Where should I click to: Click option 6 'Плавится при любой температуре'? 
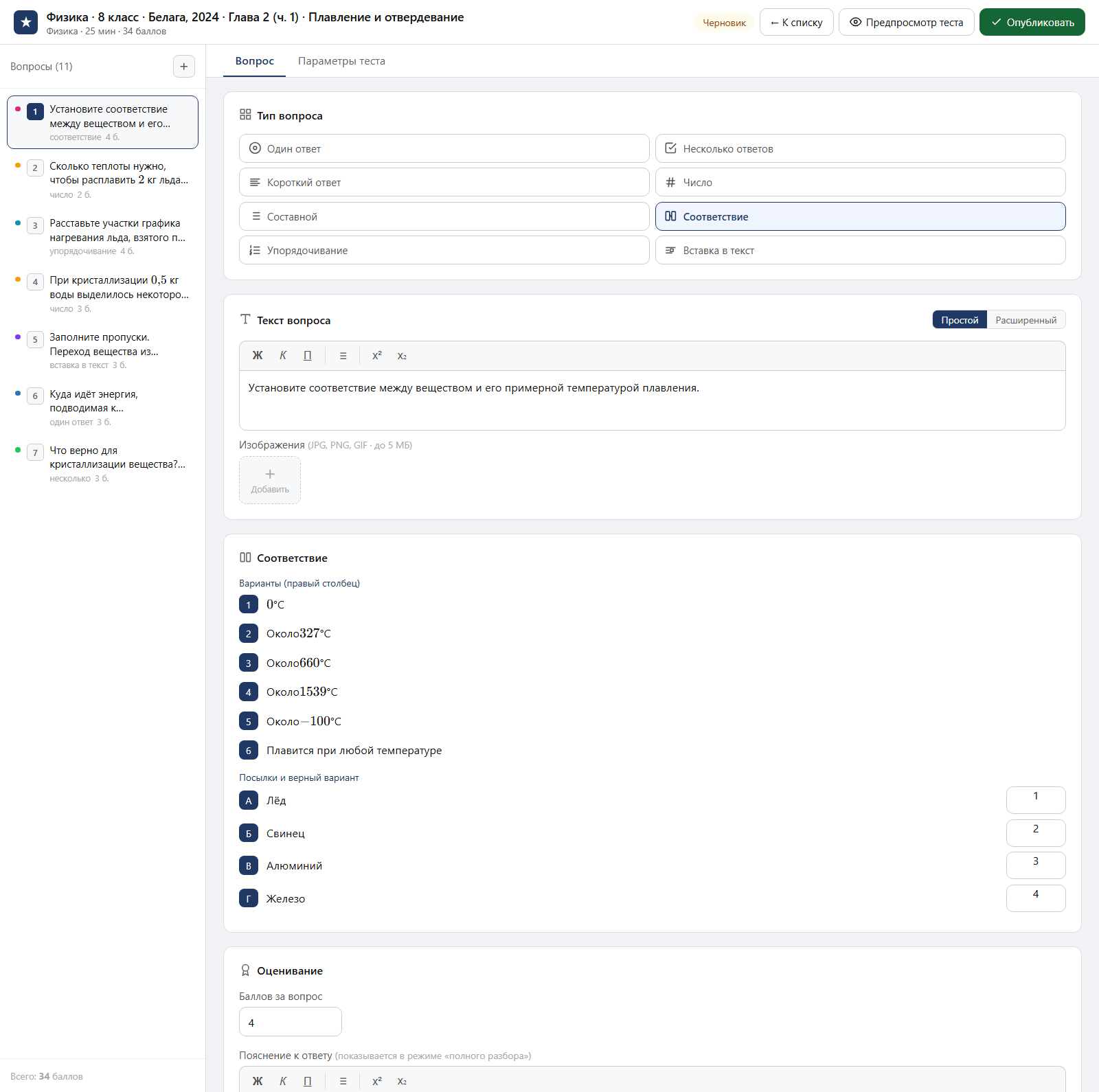coord(354,751)
